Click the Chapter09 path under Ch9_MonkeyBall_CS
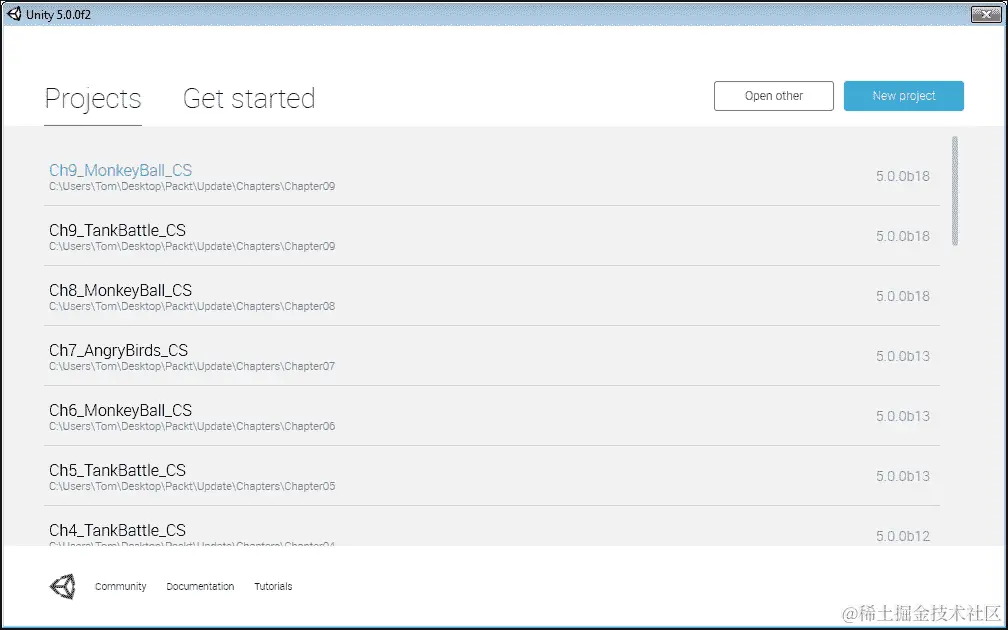Viewport: 1008px width, 630px height. 192,186
